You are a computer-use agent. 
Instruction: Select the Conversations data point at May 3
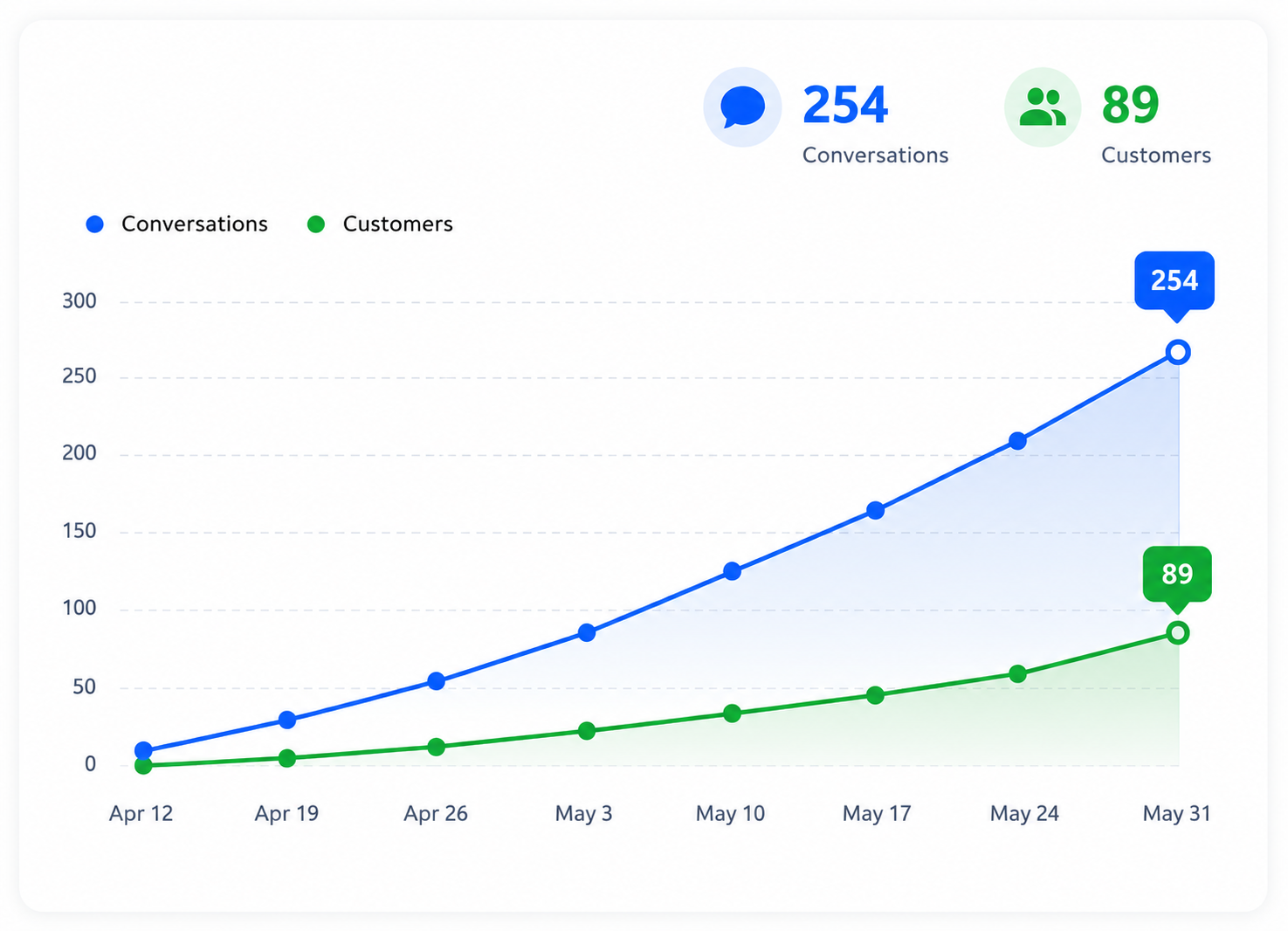(x=587, y=632)
